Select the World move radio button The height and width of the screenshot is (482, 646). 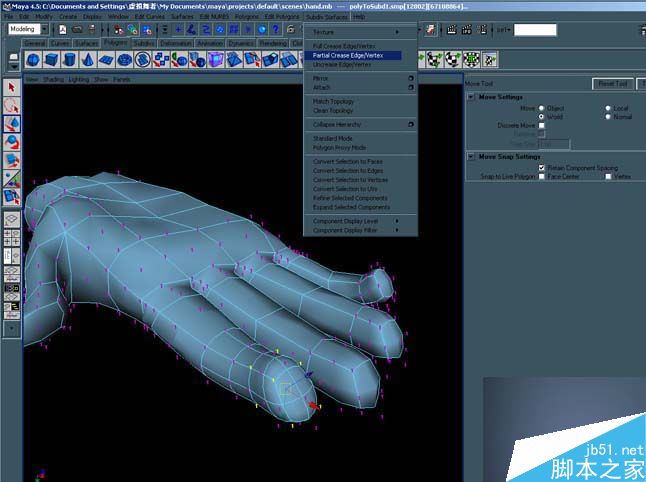pyautogui.click(x=542, y=117)
